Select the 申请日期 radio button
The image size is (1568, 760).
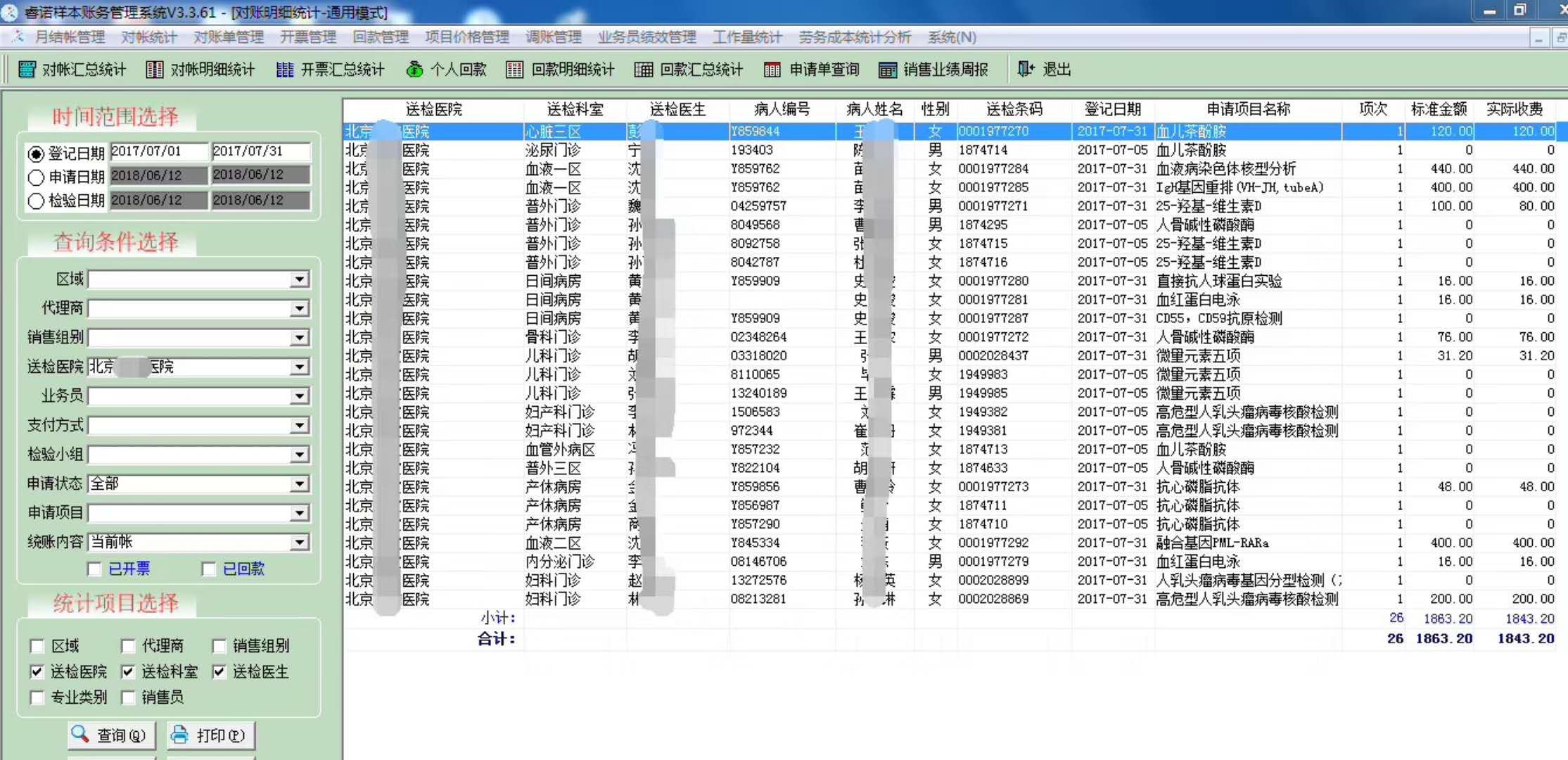37,177
